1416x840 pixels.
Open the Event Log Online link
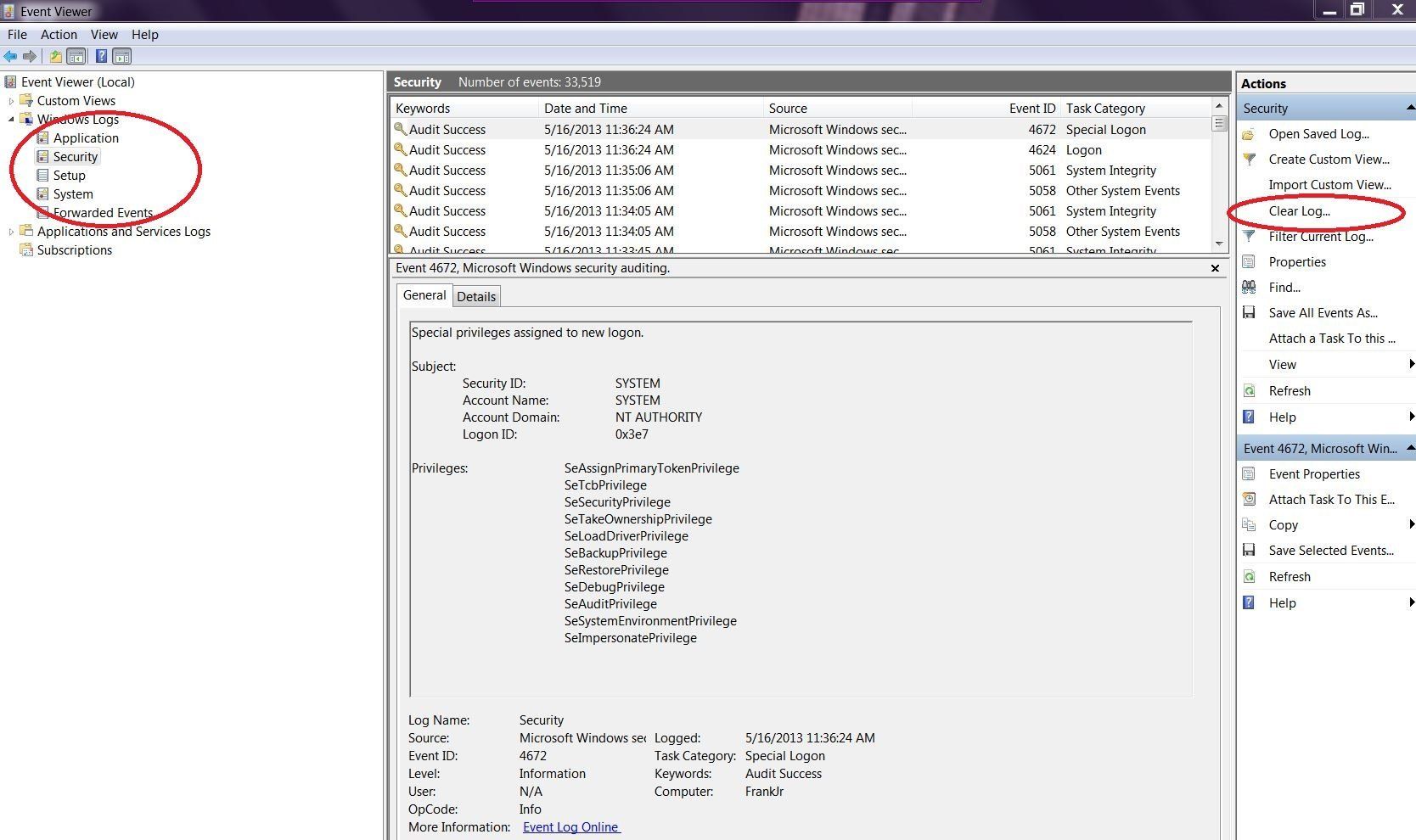click(571, 827)
